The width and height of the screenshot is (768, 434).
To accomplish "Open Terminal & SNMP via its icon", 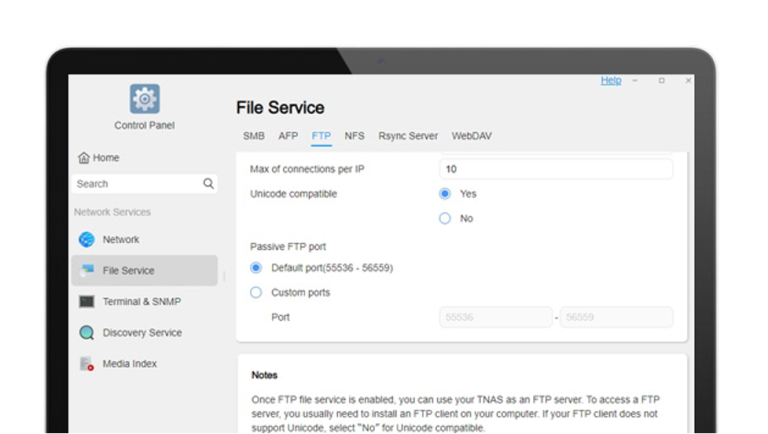I will [x=87, y=302].
